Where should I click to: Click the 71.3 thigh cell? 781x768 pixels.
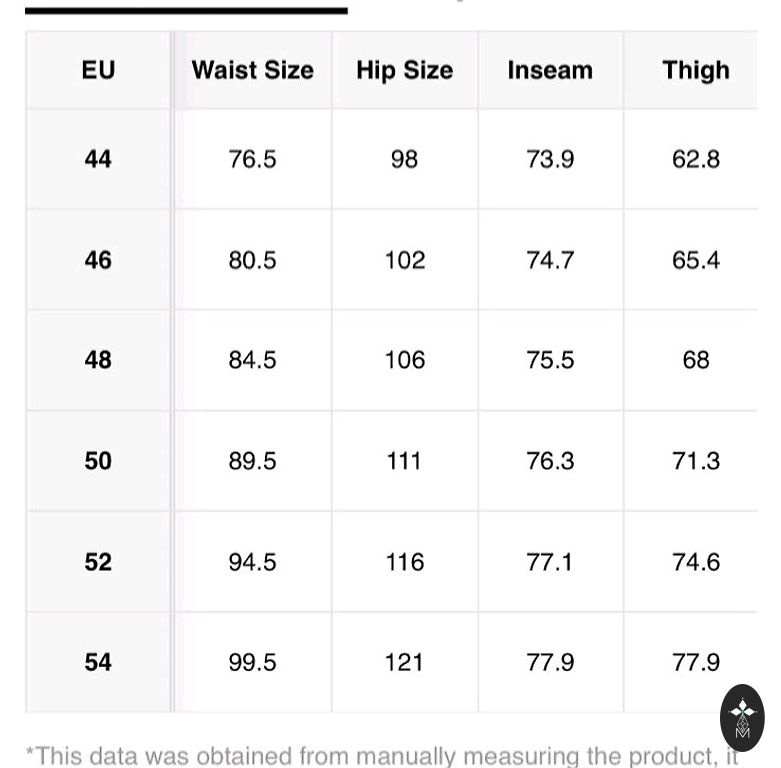coord(695,461)
